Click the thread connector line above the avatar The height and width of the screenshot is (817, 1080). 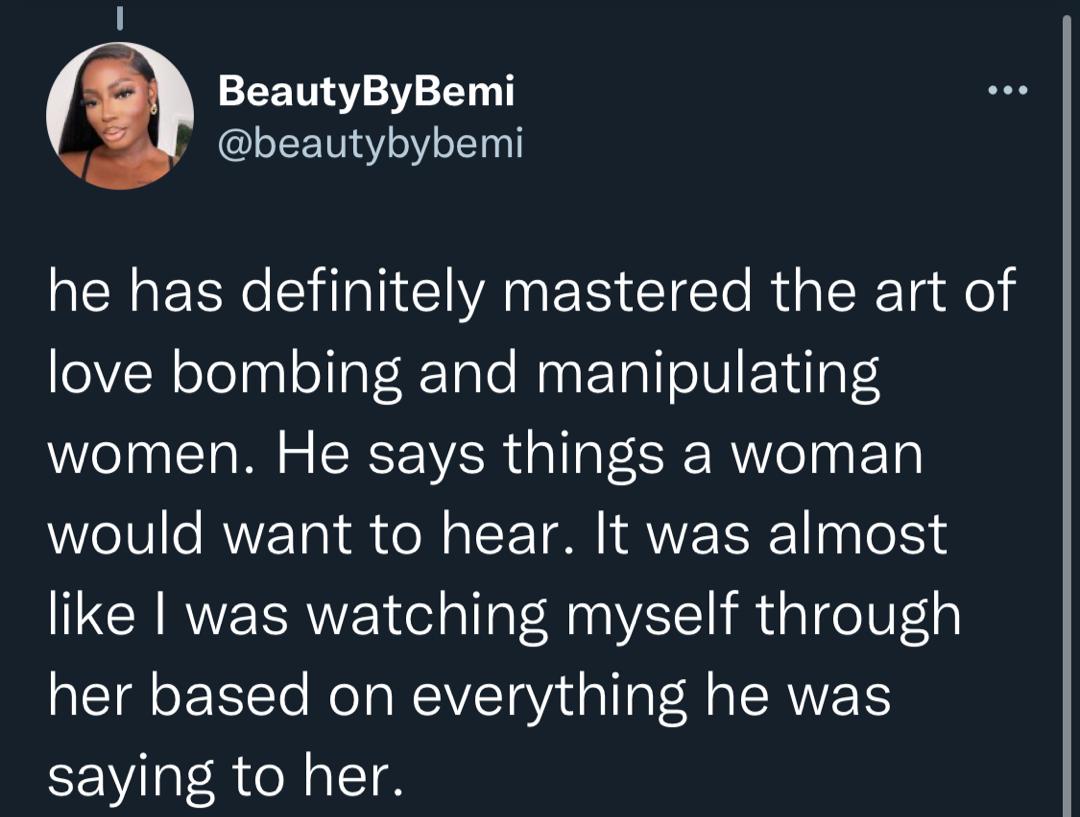[119, 17]
